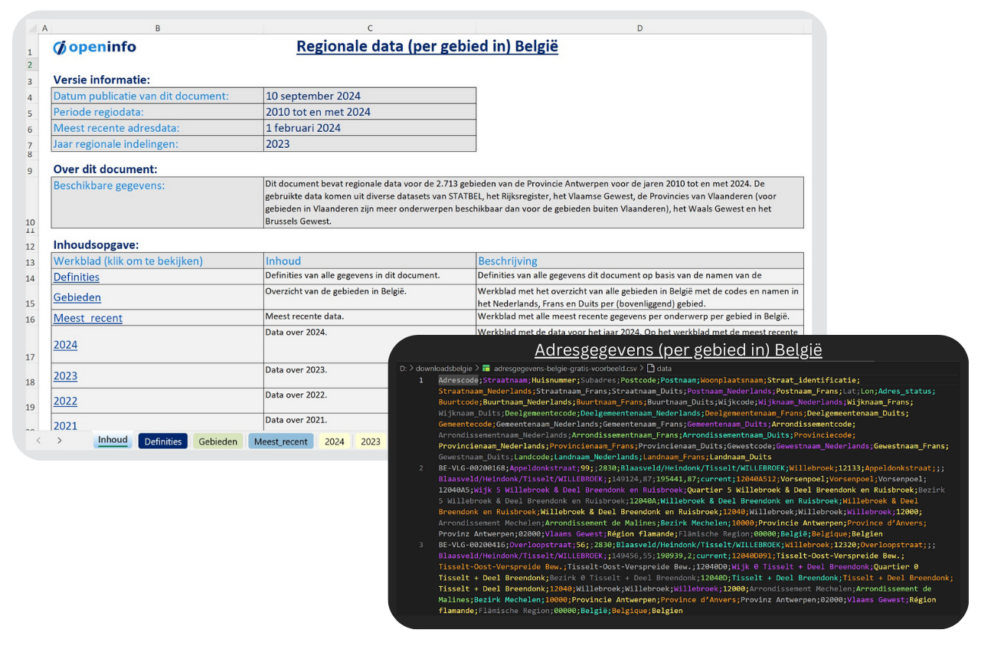This screenshot has width=991, height=646.
Task: Select the column D header
Action: click(x=640, y=28)
